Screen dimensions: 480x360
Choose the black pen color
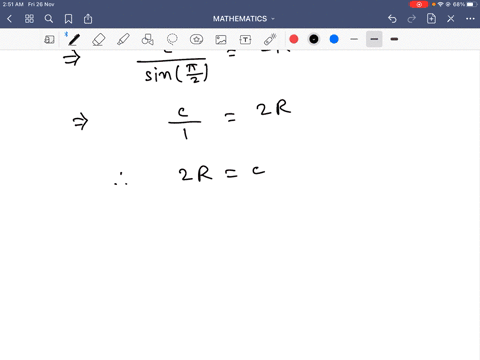pyautogui.click(x=314, y=39)
